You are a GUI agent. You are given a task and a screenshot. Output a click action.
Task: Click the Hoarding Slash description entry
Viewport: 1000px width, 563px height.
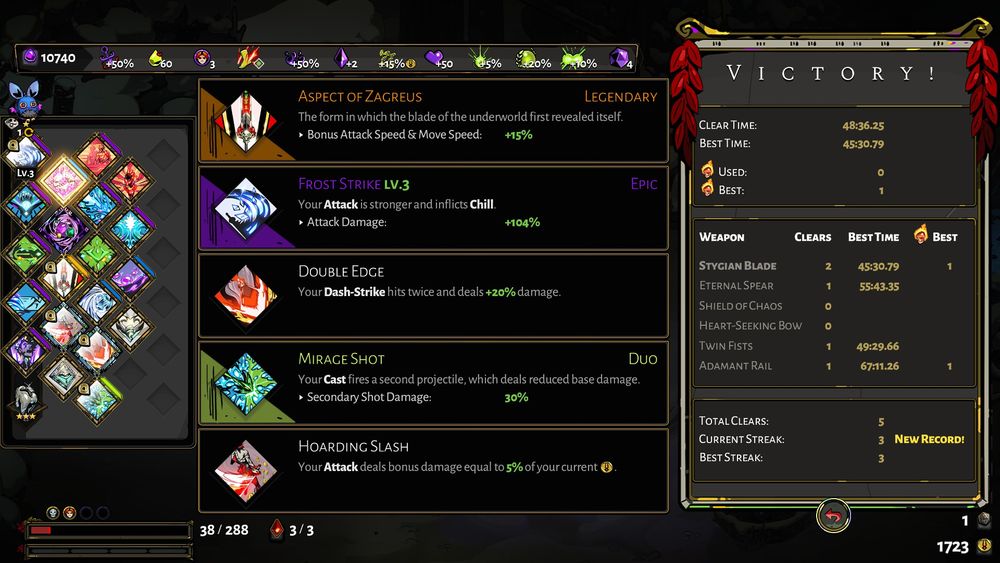tap(434, 471)
